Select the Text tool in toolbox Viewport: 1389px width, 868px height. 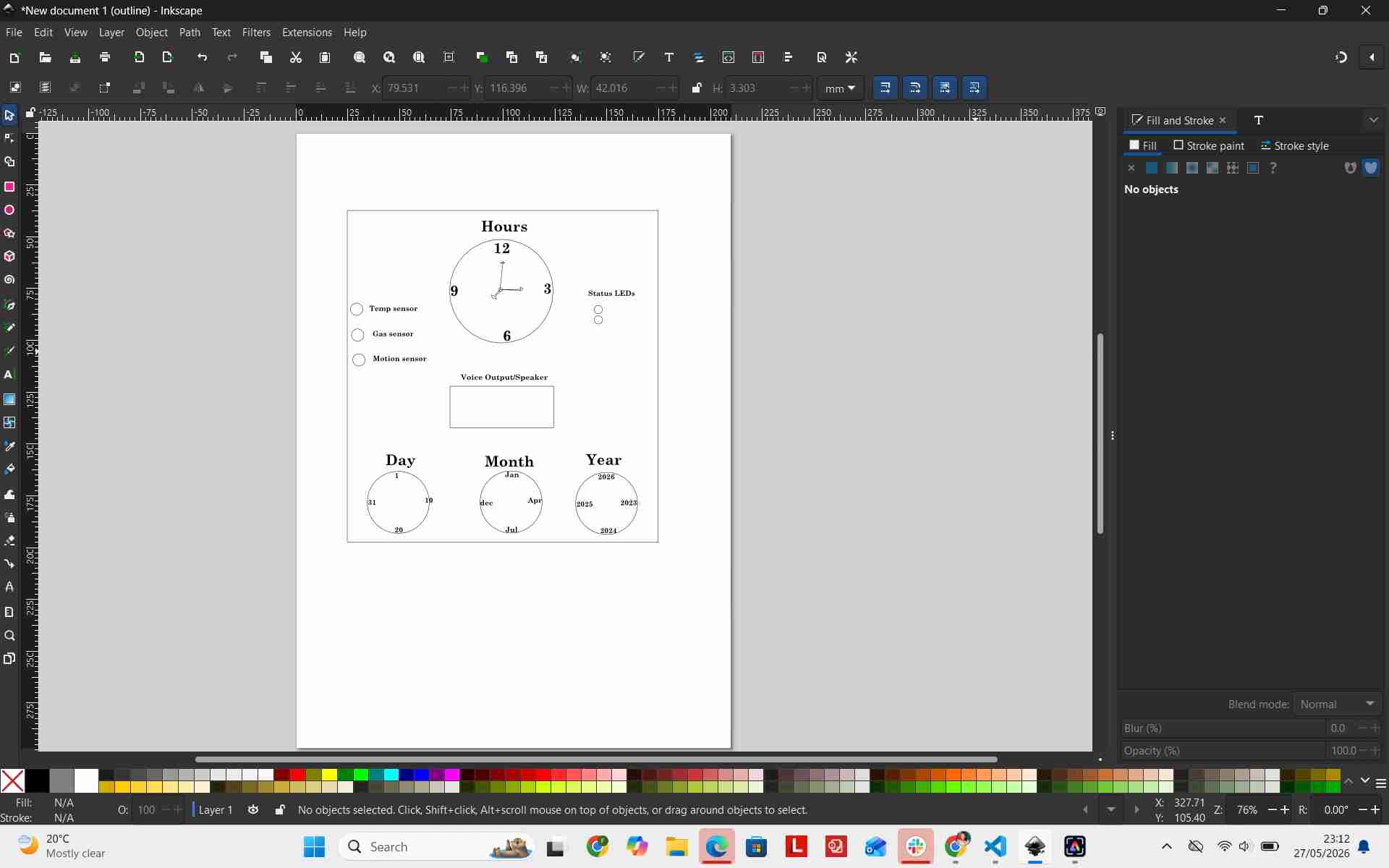pyautogui.click(x=9, y=375)
